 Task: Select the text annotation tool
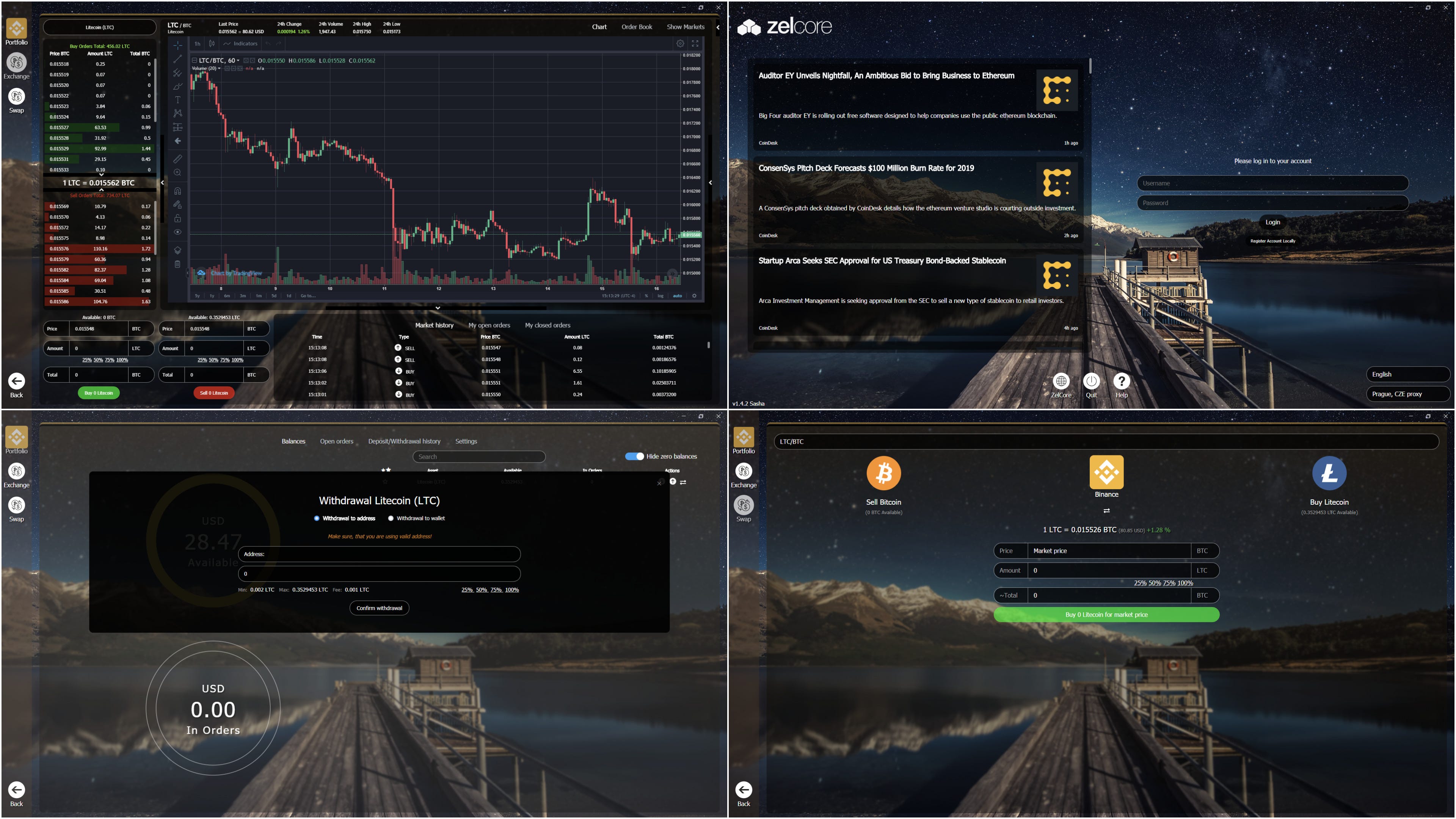coord(177,99)
